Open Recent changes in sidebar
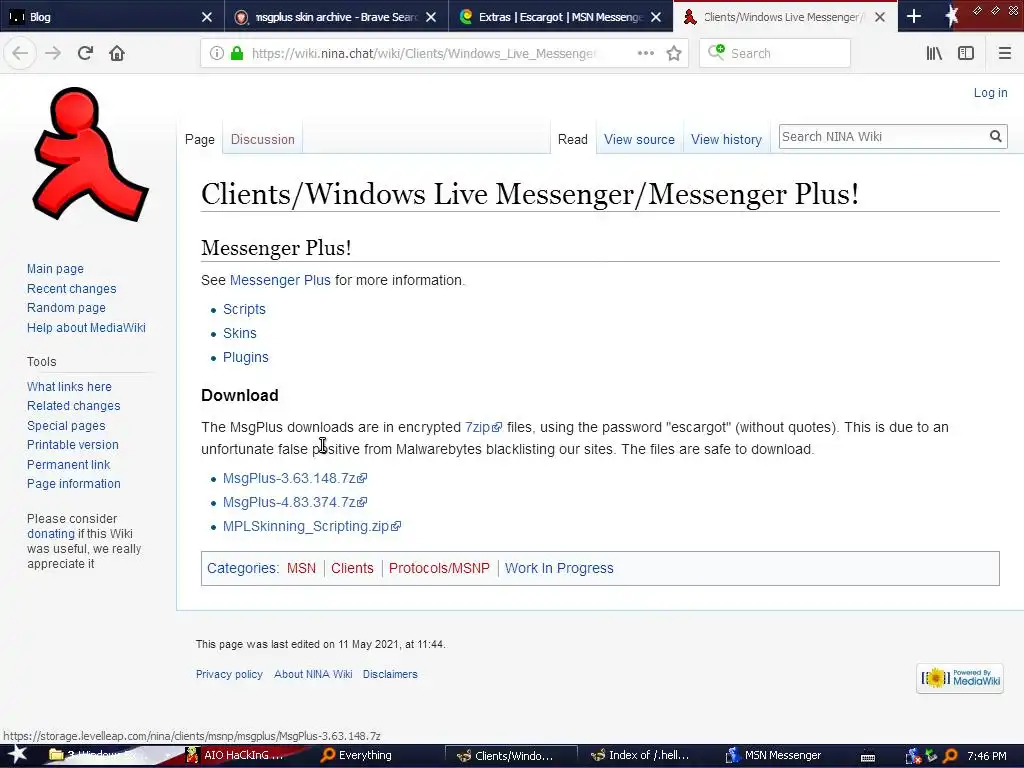Screen dimensions: 1024x768 coord(71,289)
